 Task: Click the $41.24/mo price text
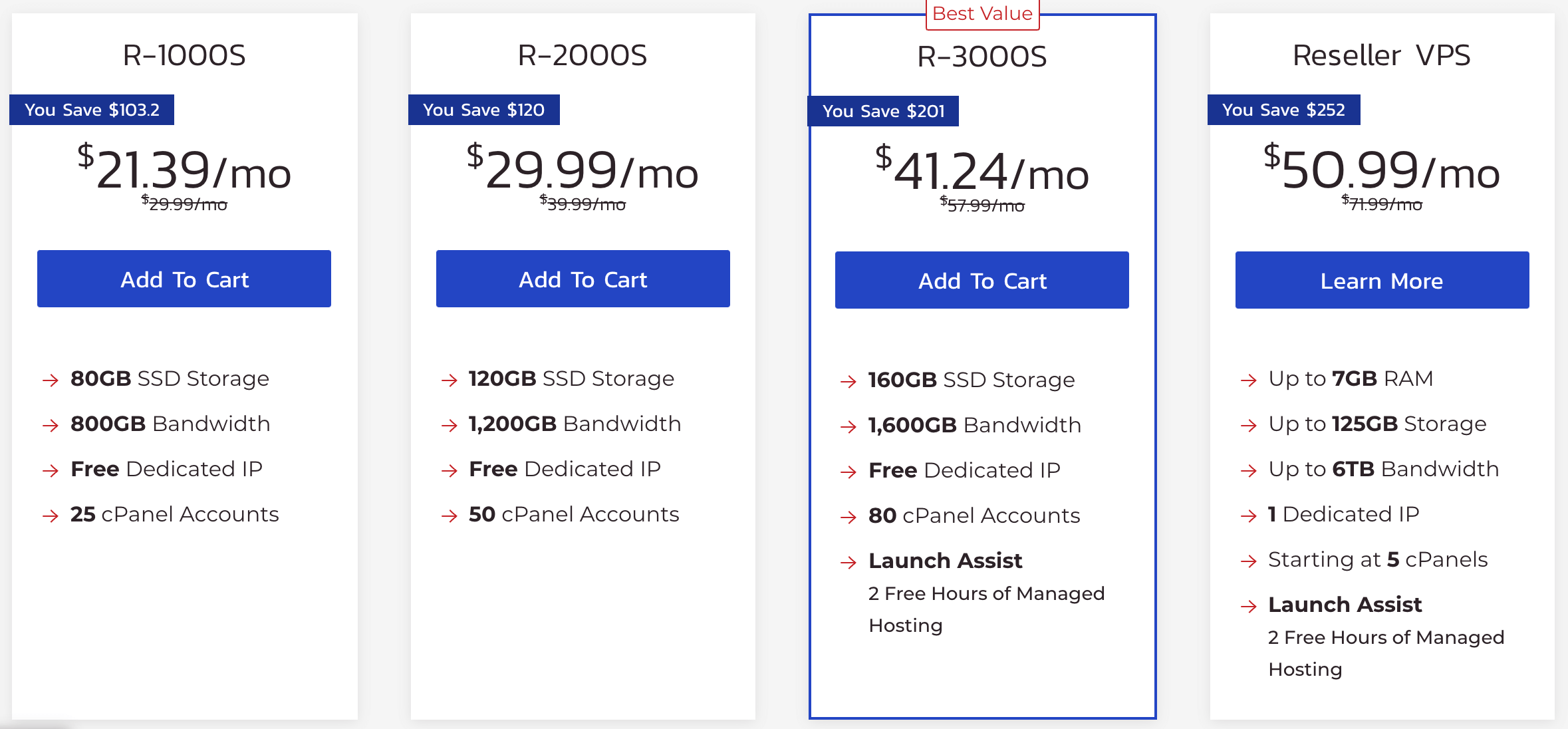(x=982, y=169)
